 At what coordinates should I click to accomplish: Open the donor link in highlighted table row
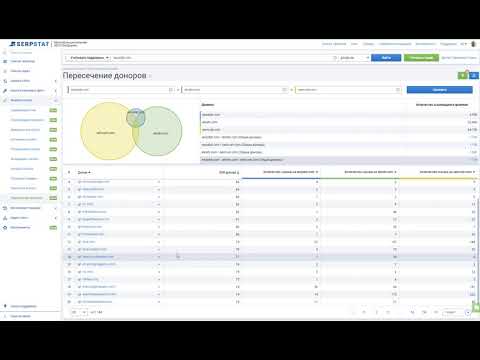(97, 257)
